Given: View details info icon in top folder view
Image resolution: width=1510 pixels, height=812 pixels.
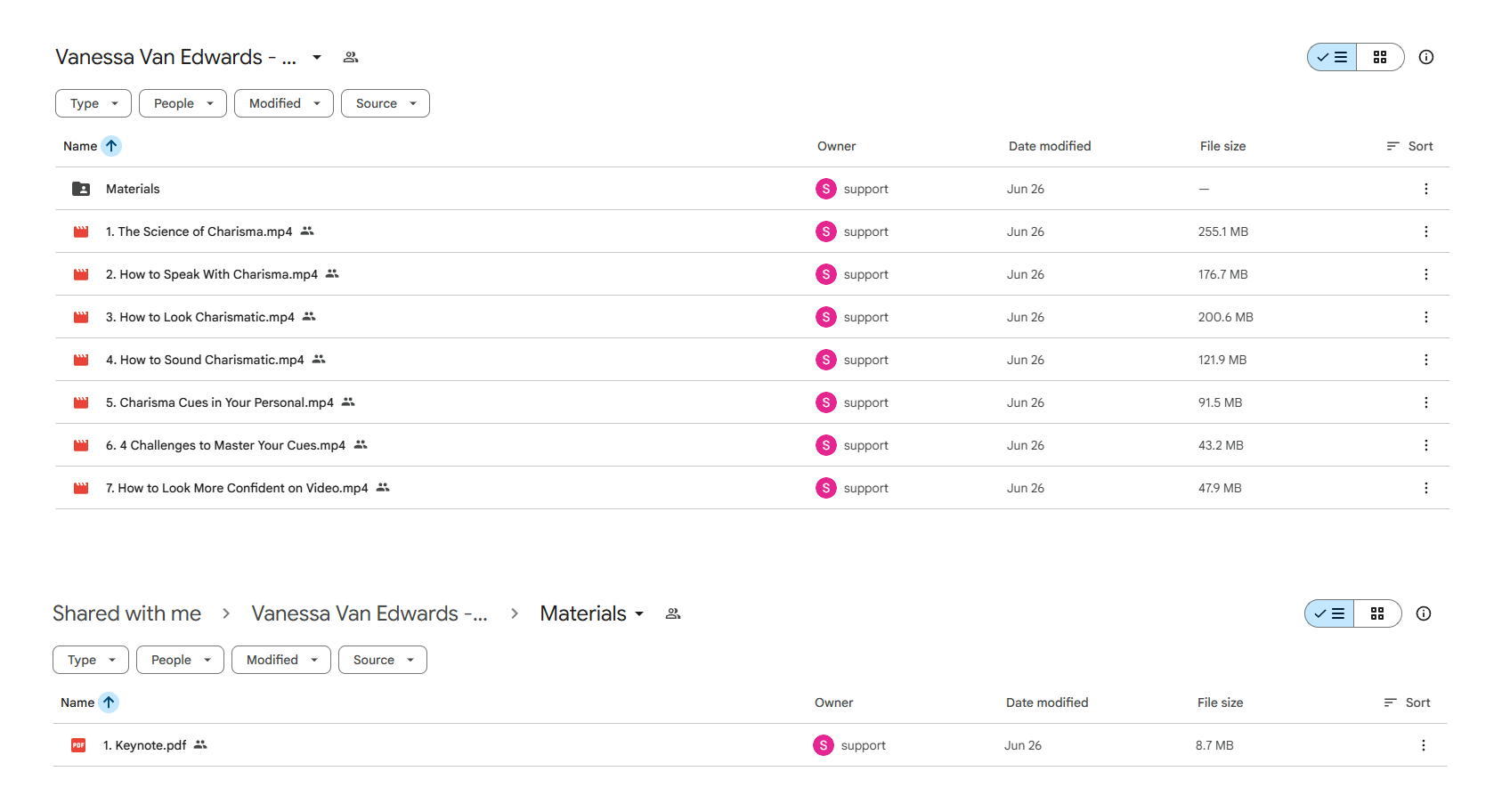Looking at the screenshot, I should point(1426,57).
